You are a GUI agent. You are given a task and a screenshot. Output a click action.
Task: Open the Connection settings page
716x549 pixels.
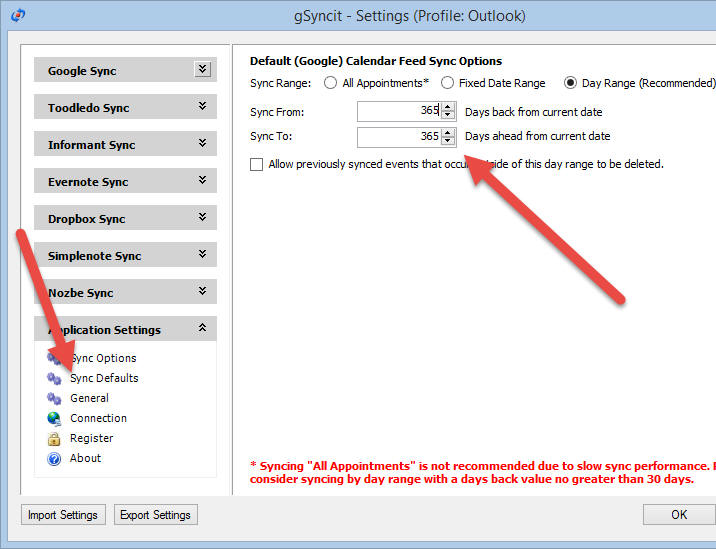(99, 418)
